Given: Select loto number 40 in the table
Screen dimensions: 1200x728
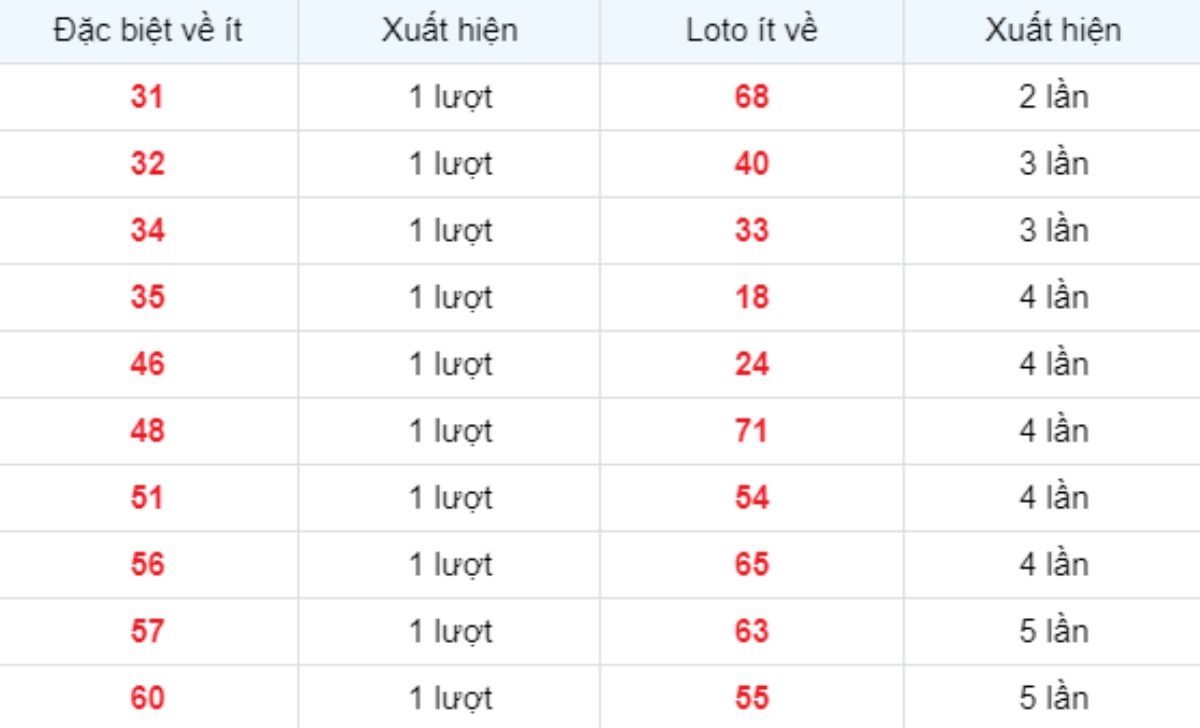Looking at the screenshot, I should click(751, 164).
